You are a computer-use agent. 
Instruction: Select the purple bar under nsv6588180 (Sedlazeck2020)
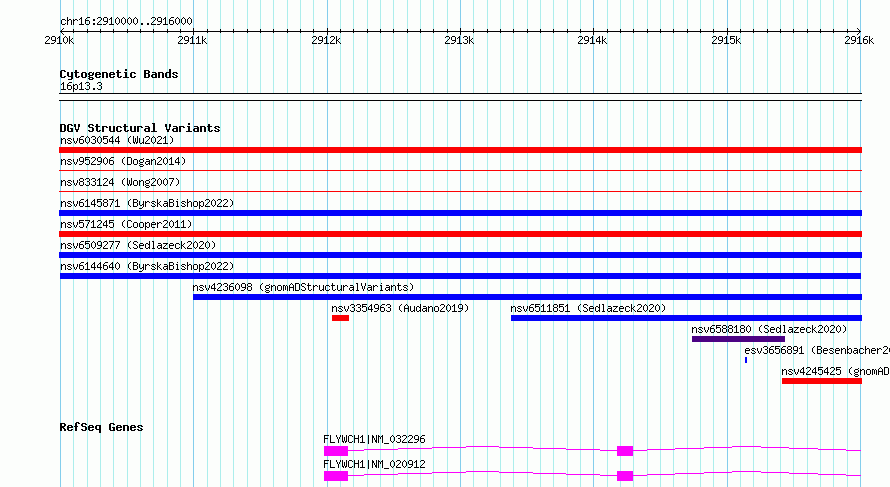738,339
